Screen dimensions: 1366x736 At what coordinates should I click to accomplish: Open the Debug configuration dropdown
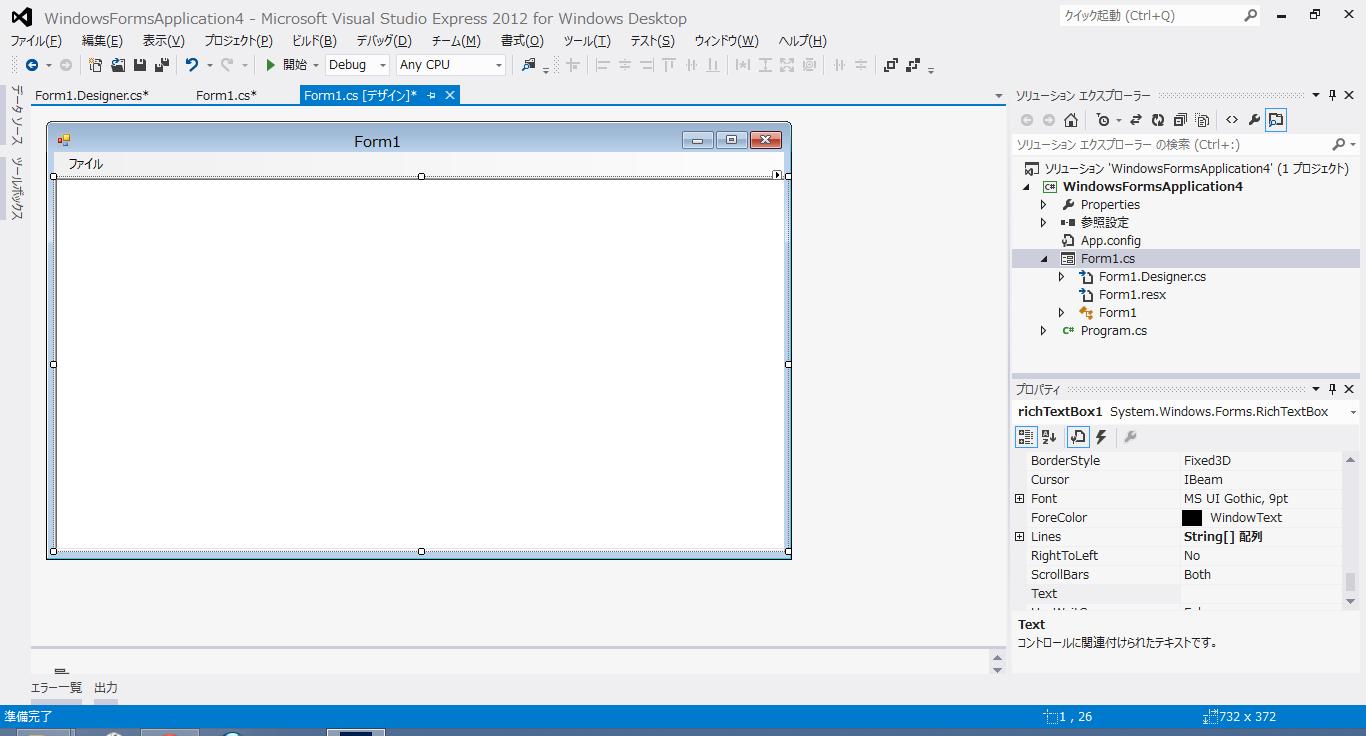(x=357, y=65)
